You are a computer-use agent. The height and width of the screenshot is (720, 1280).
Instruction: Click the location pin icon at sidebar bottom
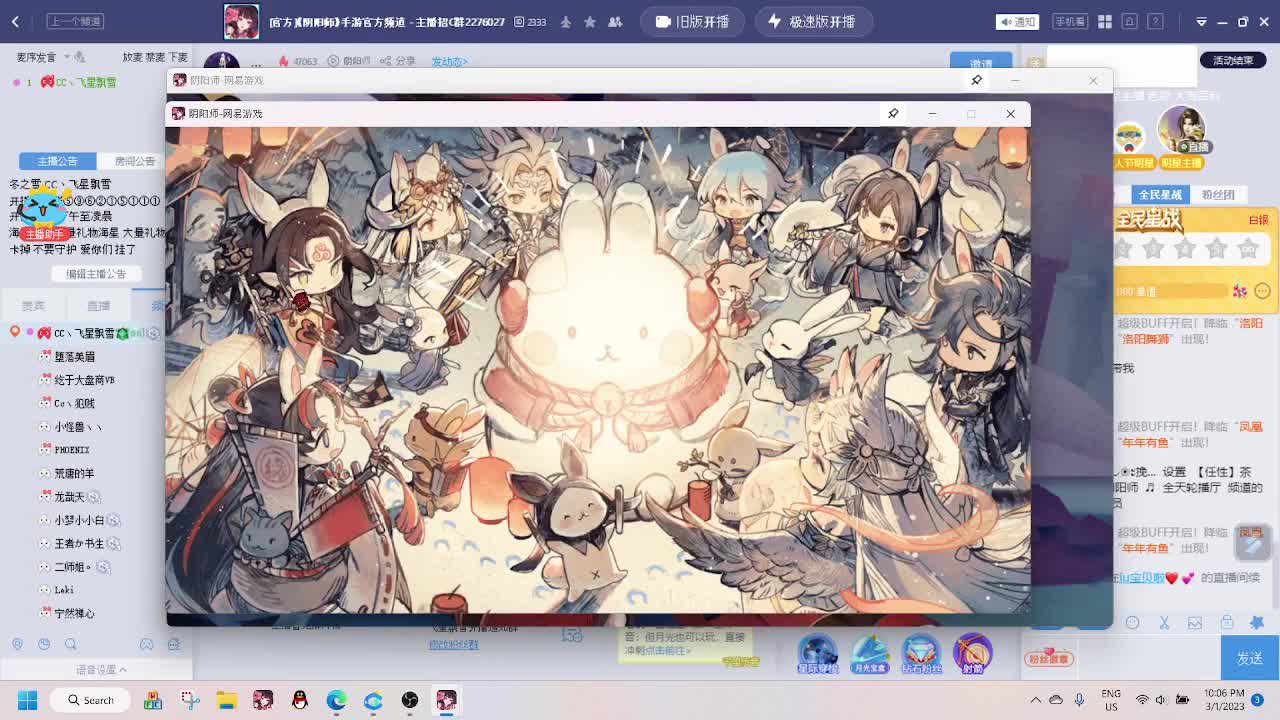coord(17,645)
